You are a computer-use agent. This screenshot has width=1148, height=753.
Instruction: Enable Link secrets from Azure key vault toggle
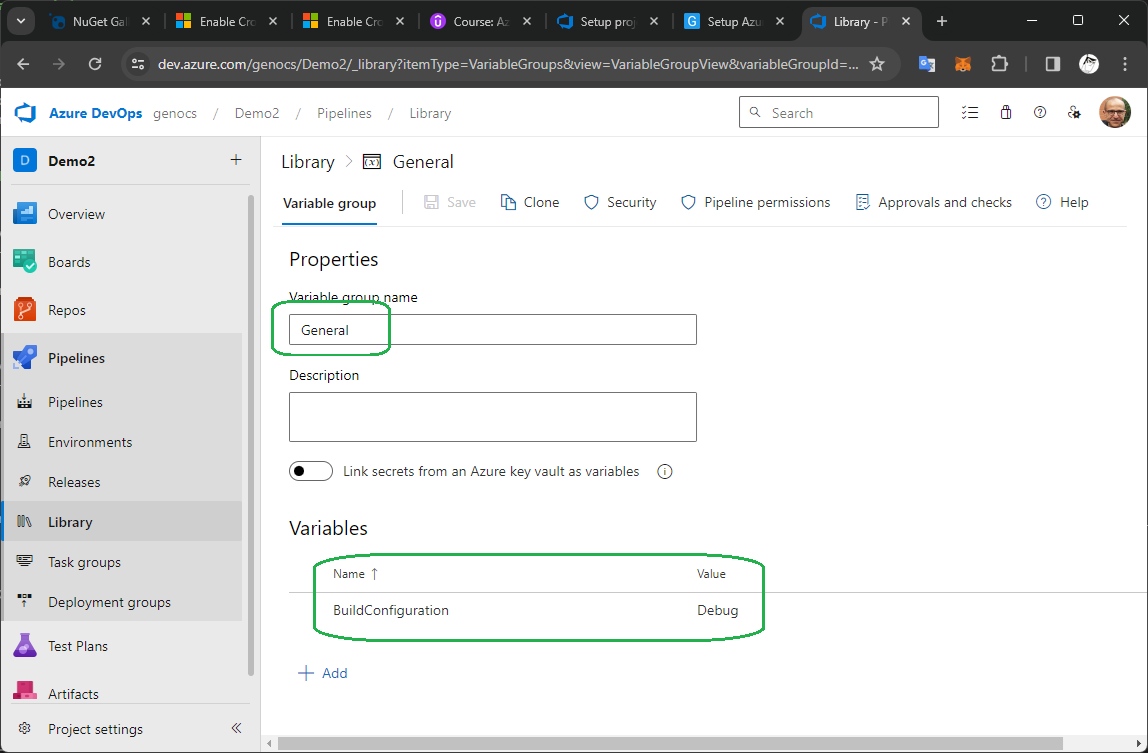[x=311, y=471]
